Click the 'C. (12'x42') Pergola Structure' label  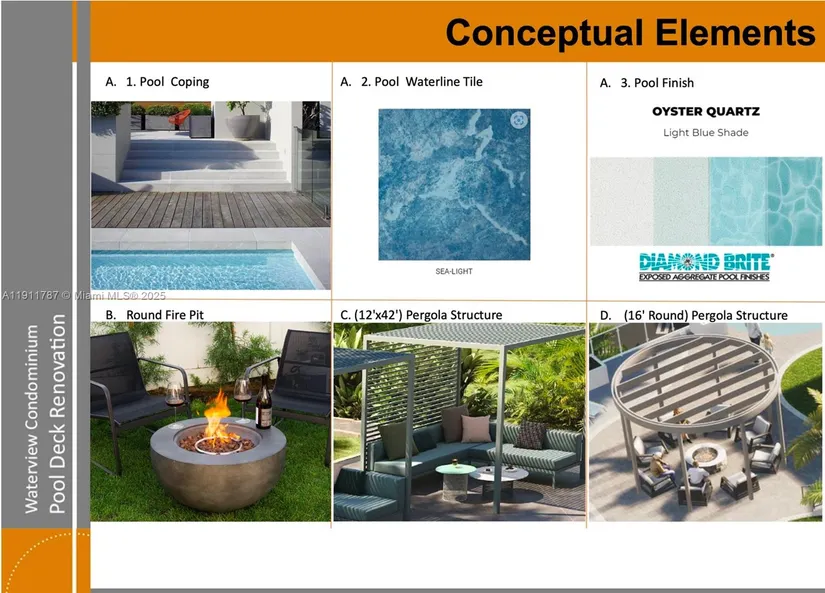421,315
